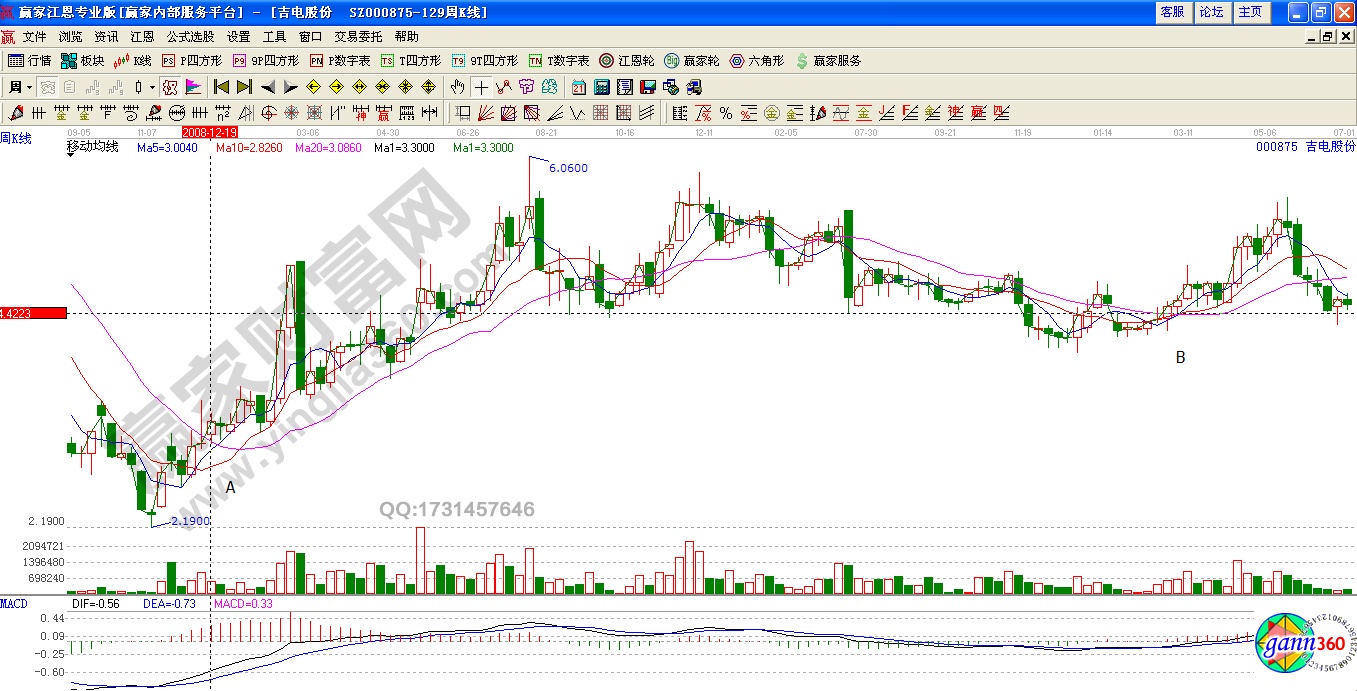Toggle the crosshair cursor mode

[x=482, y=87]
